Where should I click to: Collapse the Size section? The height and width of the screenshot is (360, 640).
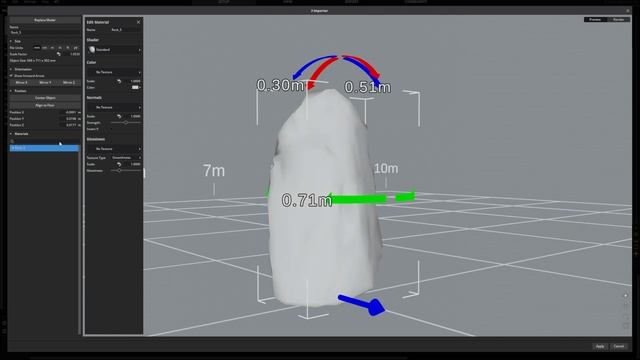pos(11,41)
